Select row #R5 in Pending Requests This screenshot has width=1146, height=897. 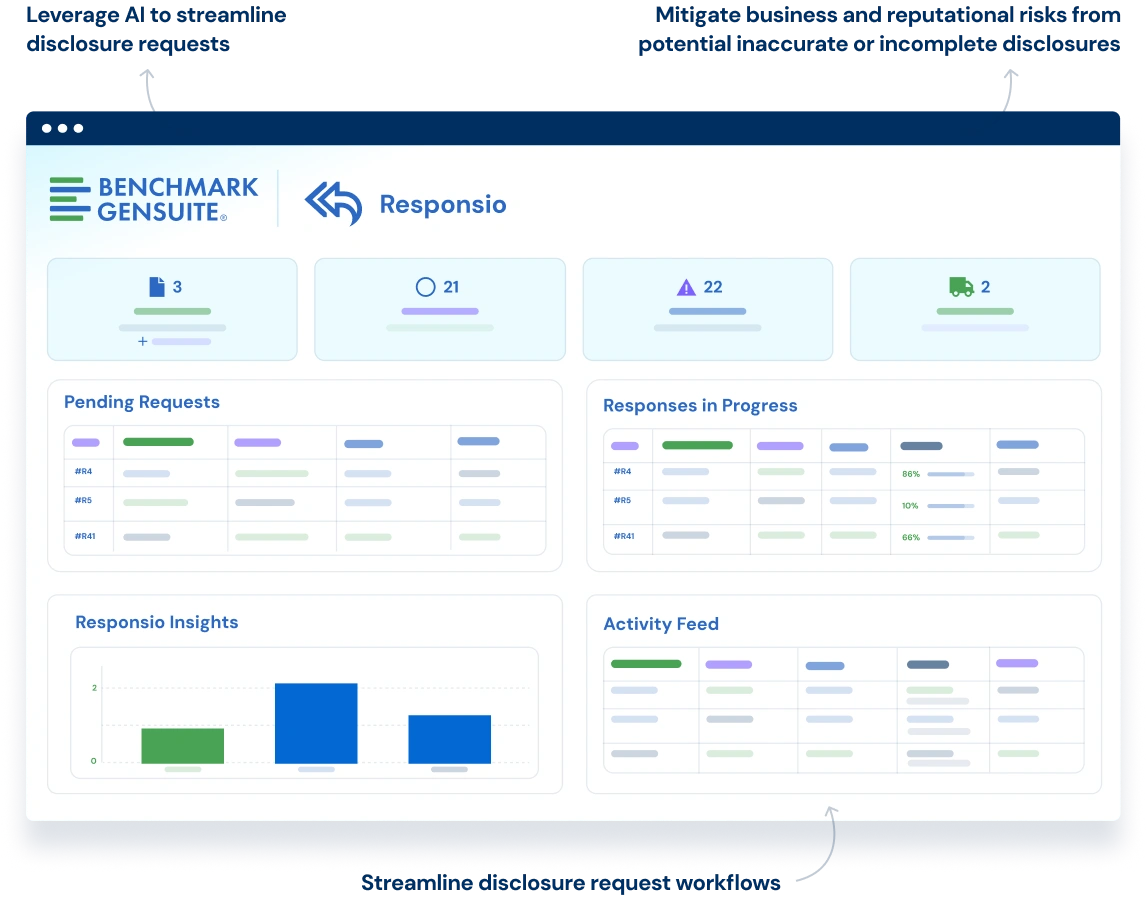pyautogui.click(x=305, y=504)
